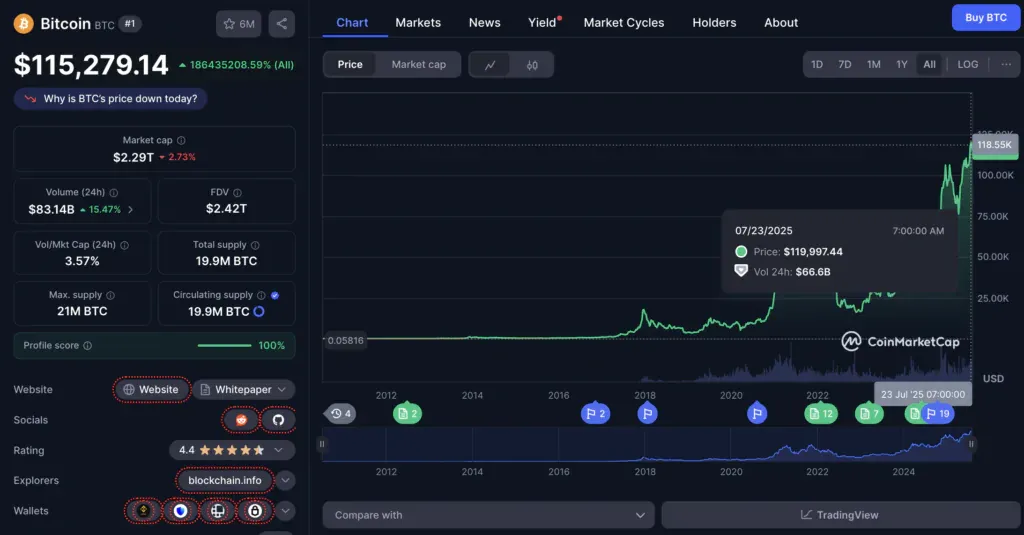Viewport: 1024px width, 535px height.
Task: Click the Volume (24h) info icon
Action: tap(114, 193)
